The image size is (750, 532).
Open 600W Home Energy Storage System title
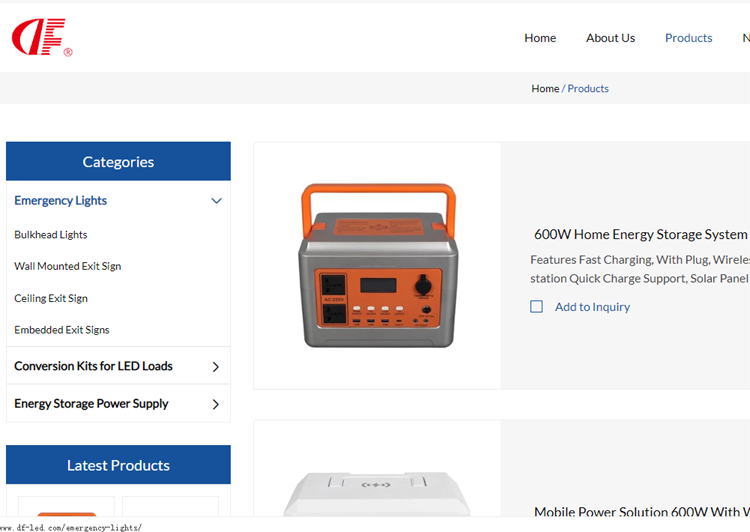pyautogui.click(x=641, y=235)
